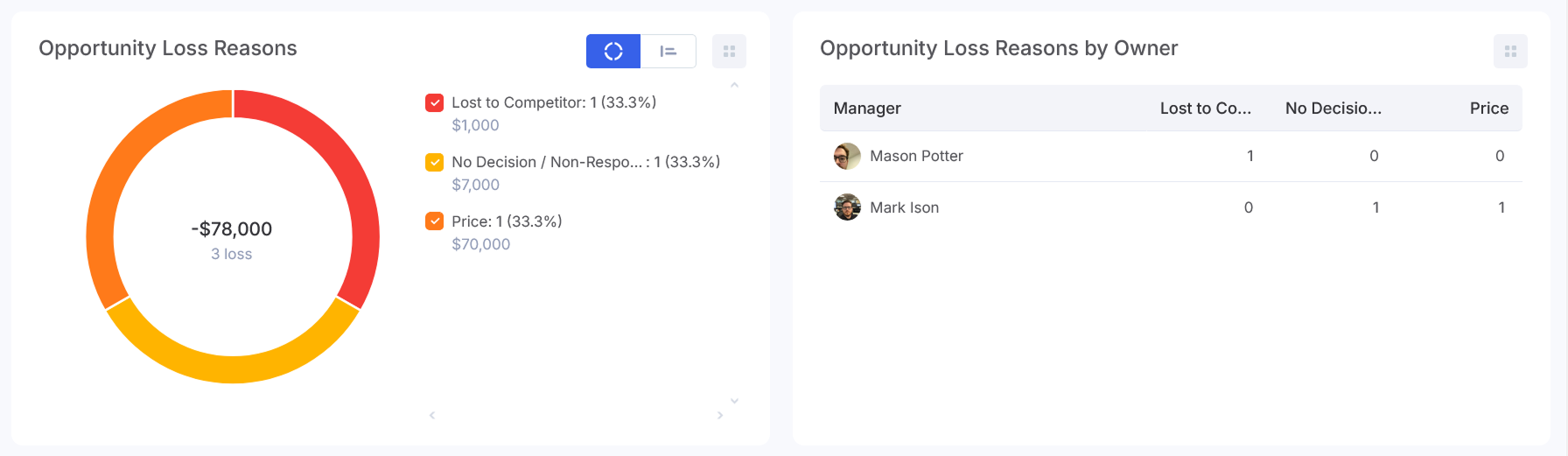Click the yellow No Decision donut segment

(233, 369)
